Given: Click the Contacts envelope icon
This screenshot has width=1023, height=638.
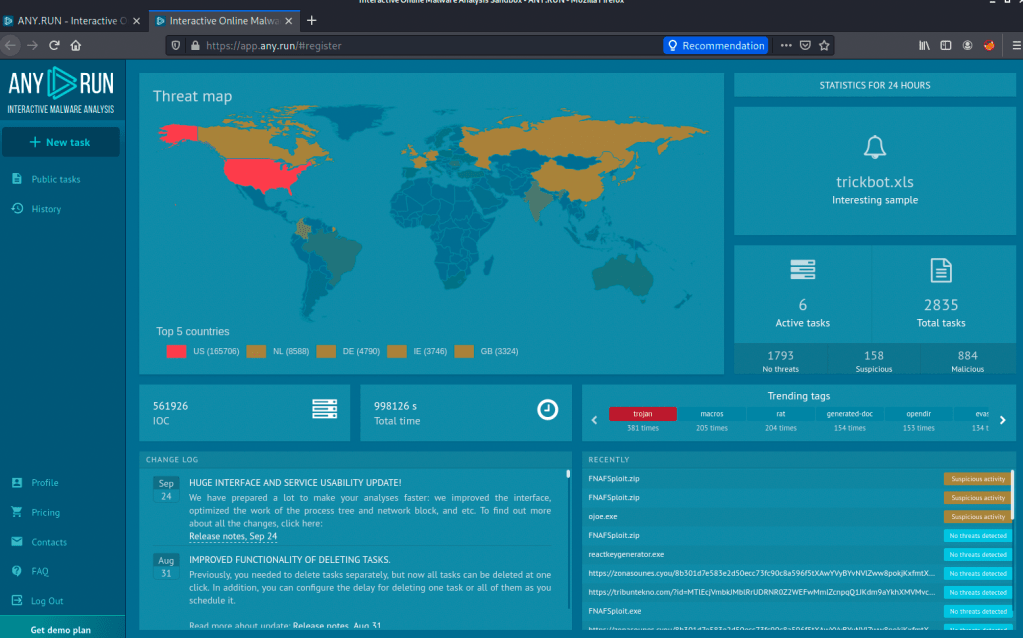Looking at the screenshot, I should (17, 543).
